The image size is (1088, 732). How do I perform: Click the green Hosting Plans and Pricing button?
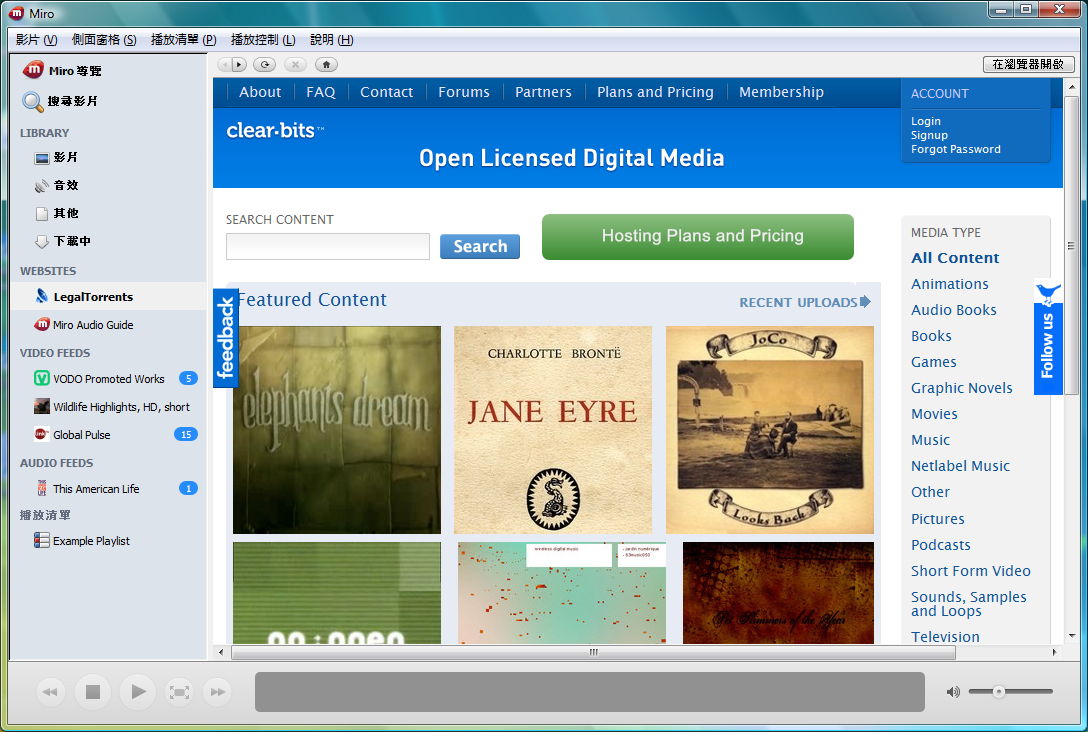click(697, 237)
